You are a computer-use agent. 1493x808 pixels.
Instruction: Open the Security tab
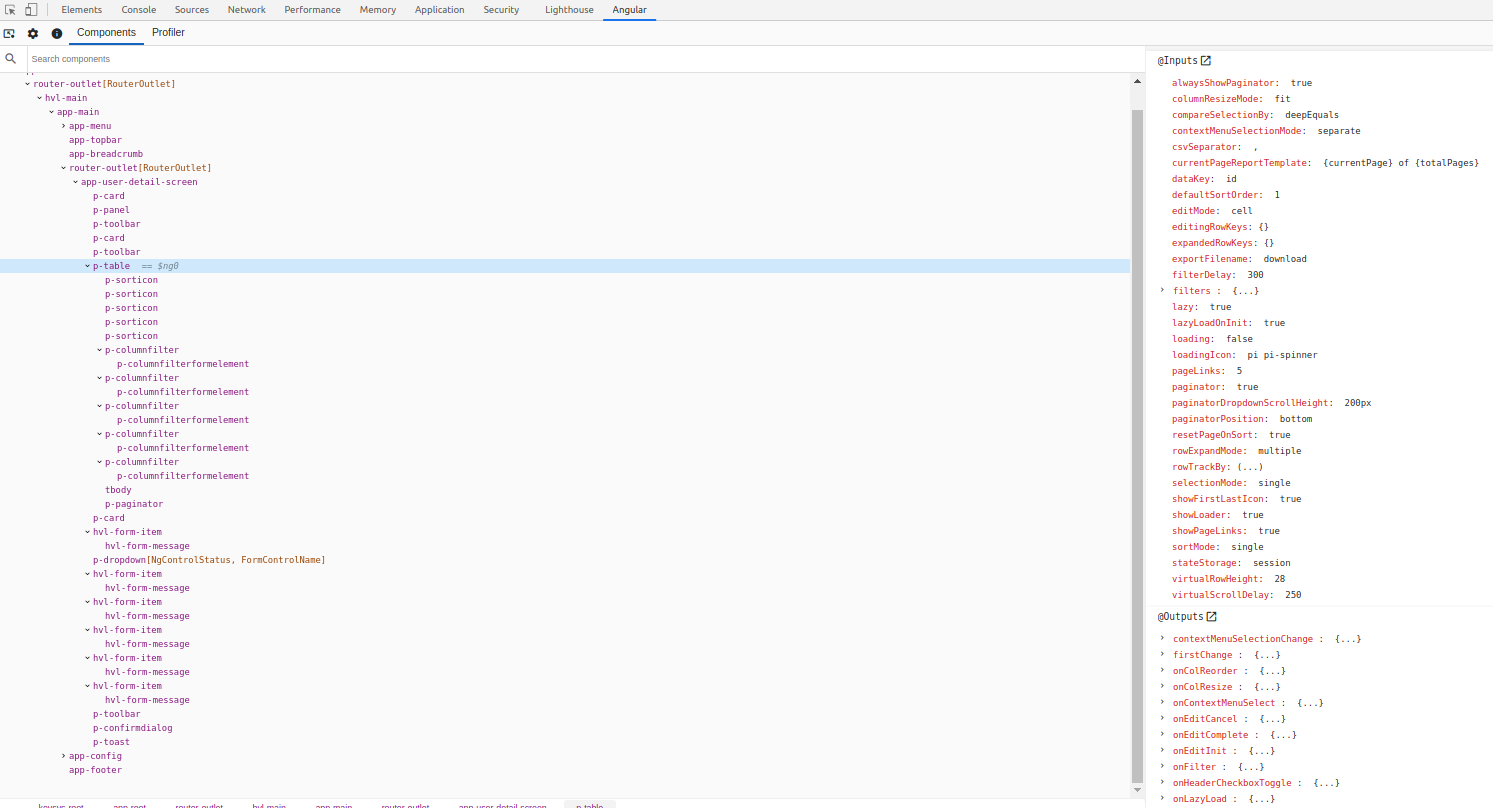point(501,10)
